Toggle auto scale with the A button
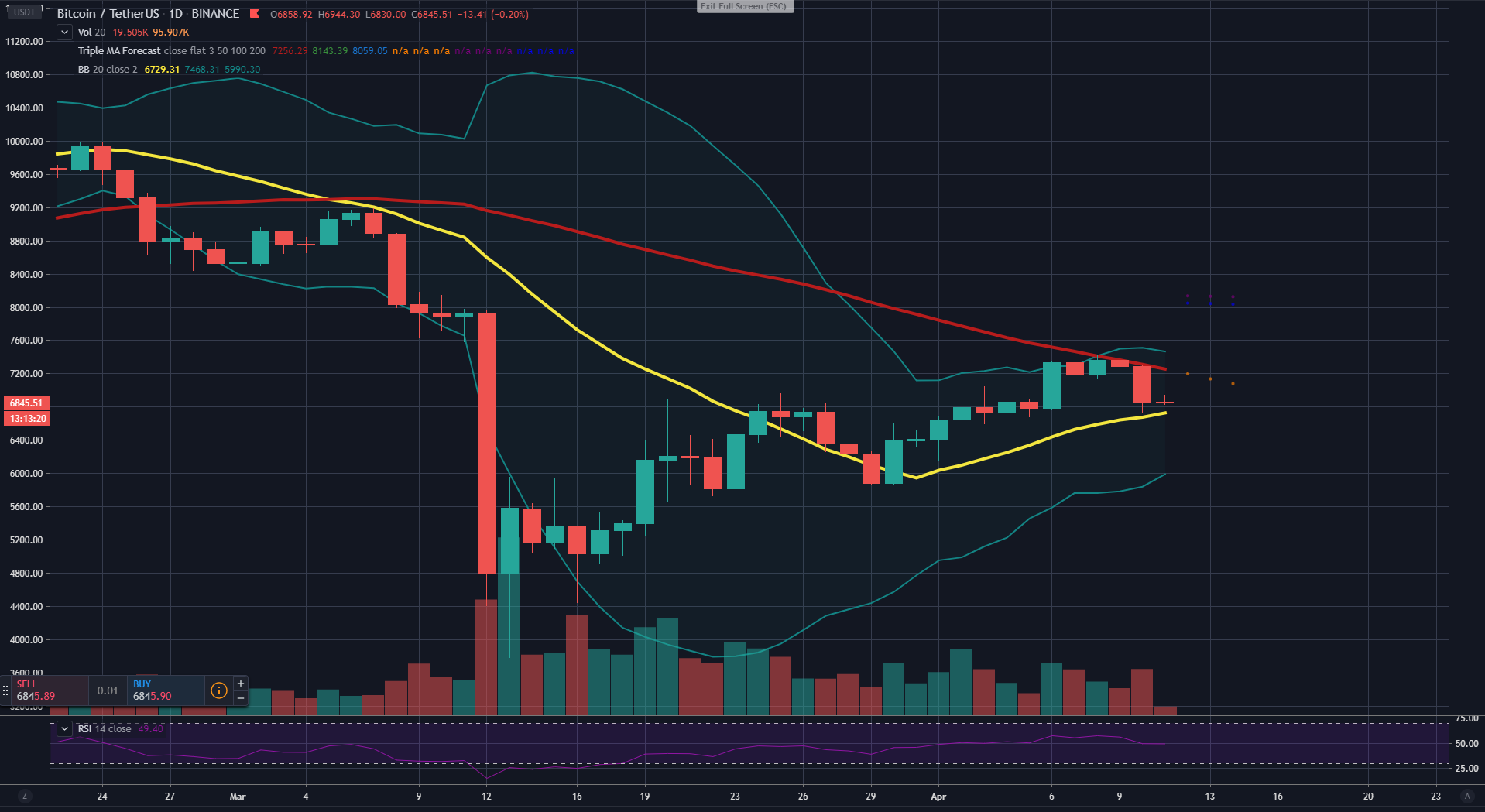The width and height of the screenshot is (1485, 812). click(1466, 796)
